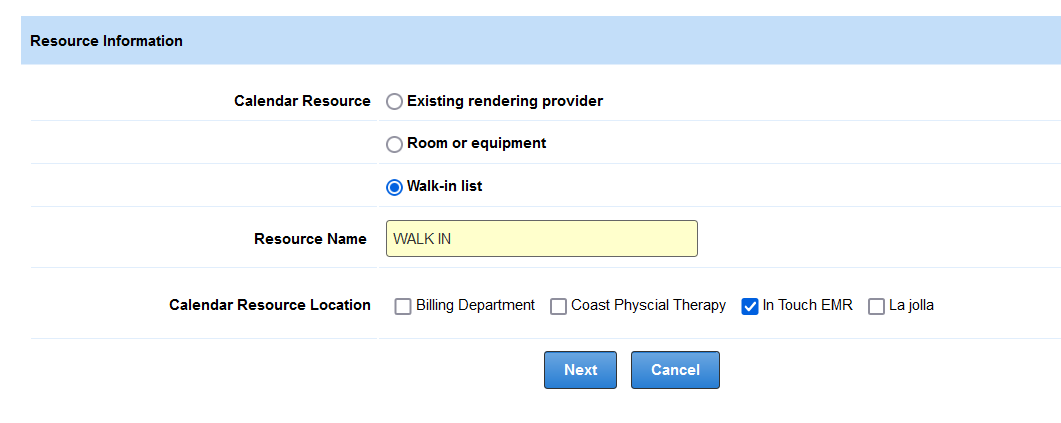Image resolution: width=1061 pixels, height=423 pixels.
Task: Check the Billing Department checkbox
Action: pyautogui.click(x=403, y=306)
